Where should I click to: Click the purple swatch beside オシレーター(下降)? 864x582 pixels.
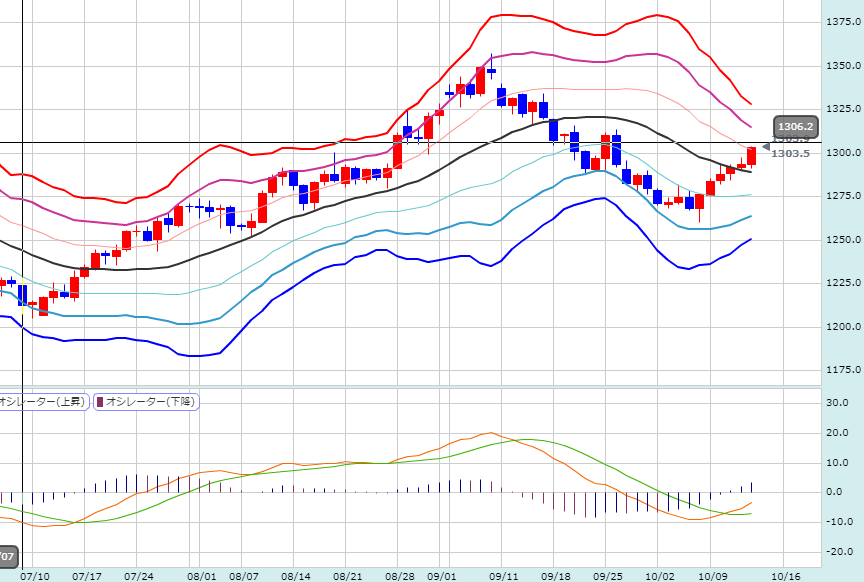point(101,402)
